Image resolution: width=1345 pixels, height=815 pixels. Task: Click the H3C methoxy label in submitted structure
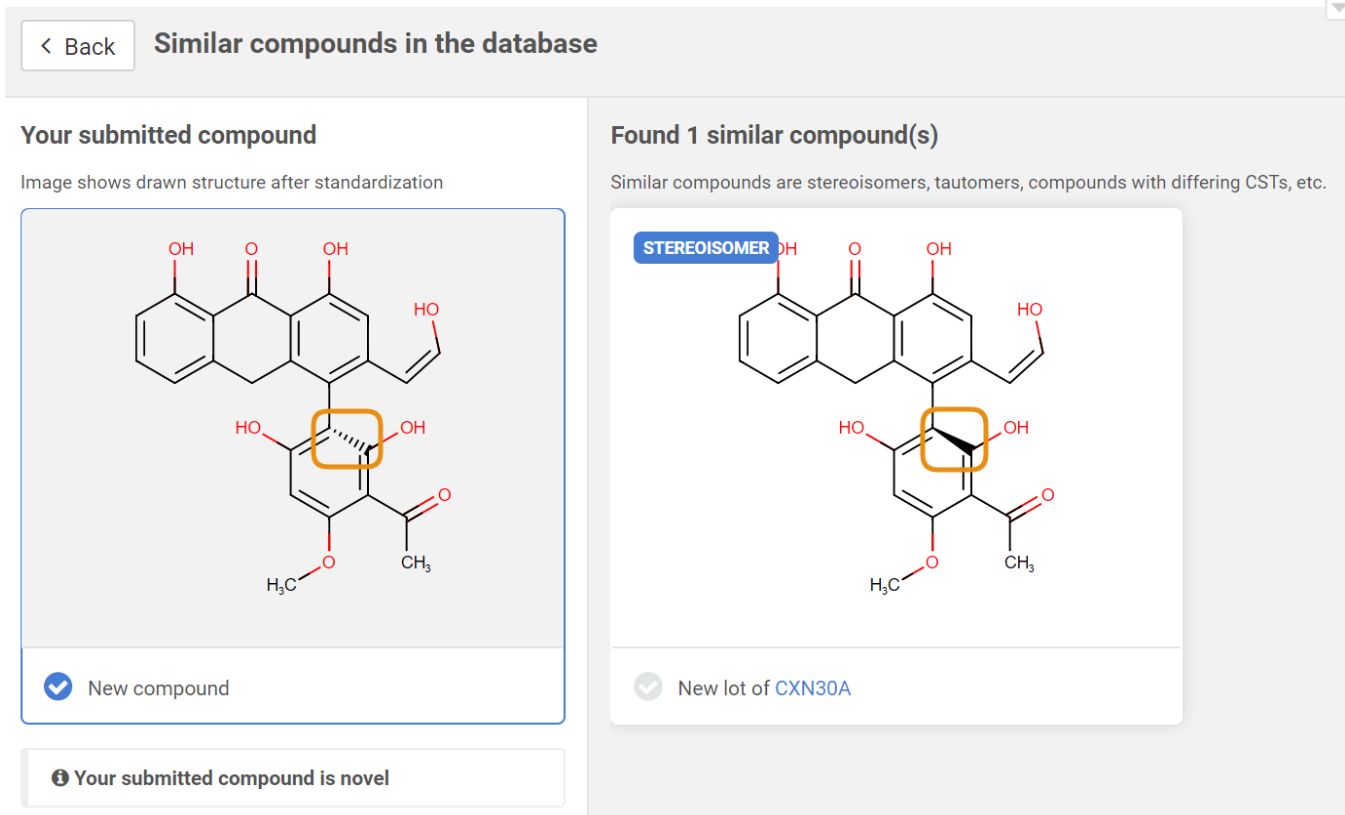coord(281,585)
